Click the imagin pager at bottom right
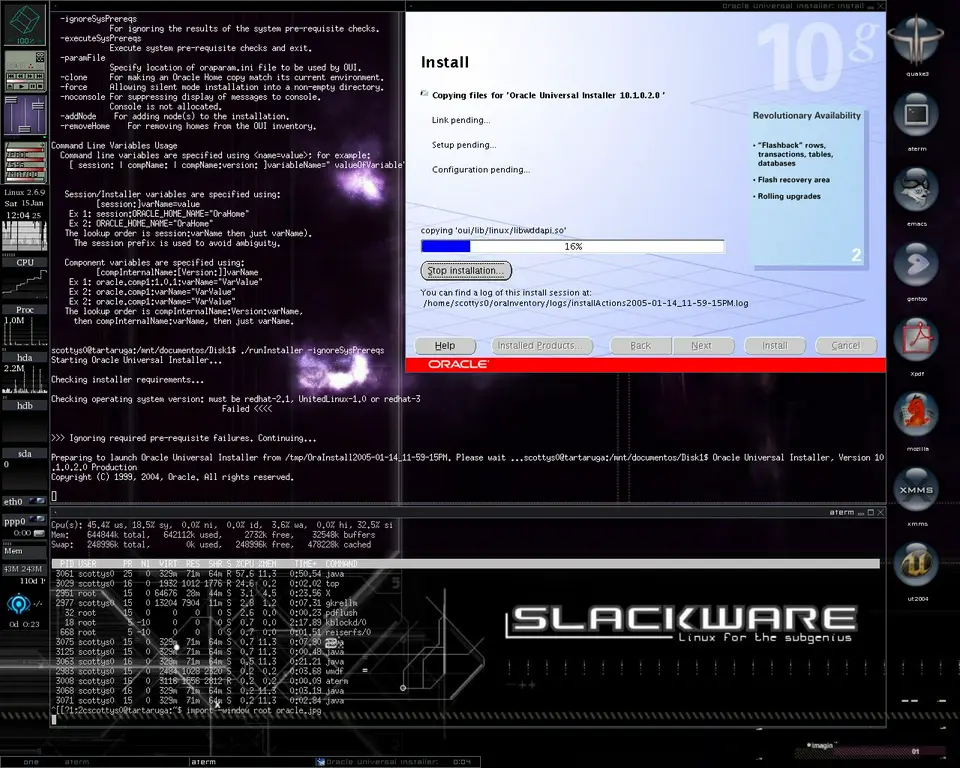Image resolution: width=960 pixels, height=768 pixels. [871, 750]
